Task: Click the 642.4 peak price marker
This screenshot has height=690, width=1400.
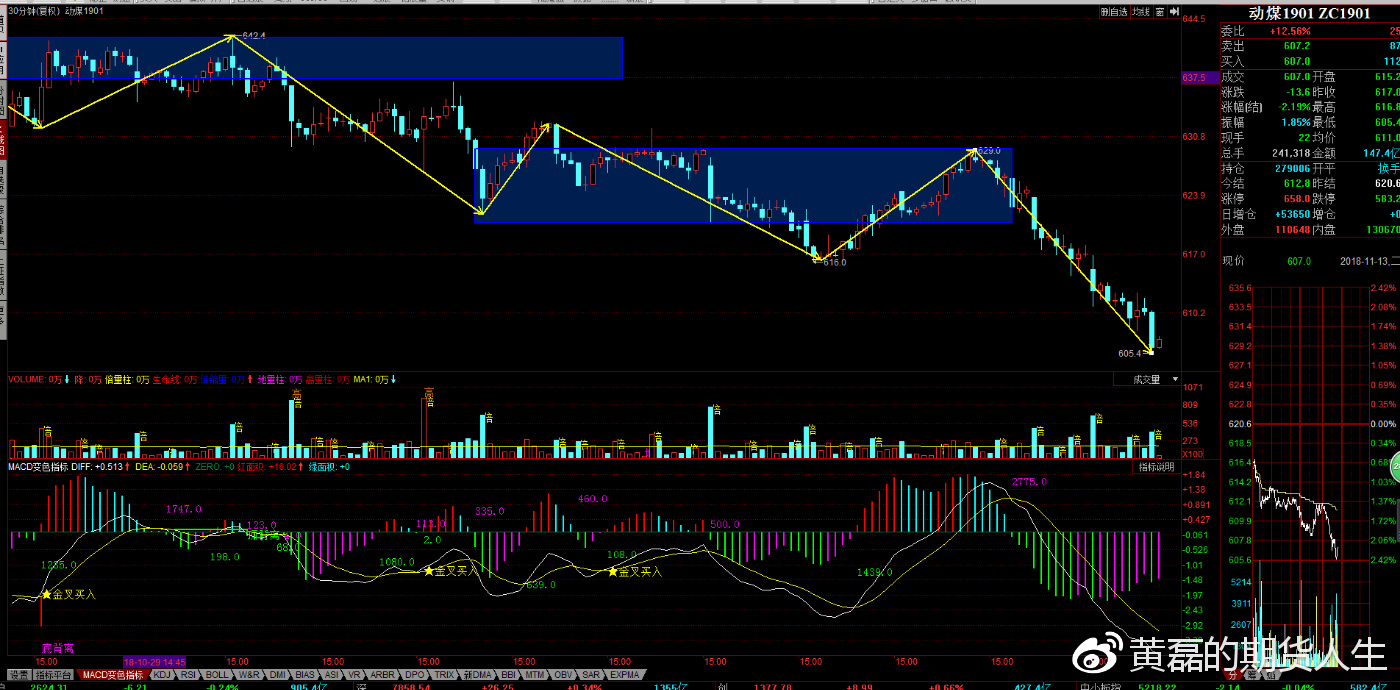Action: tap(252, 36)
